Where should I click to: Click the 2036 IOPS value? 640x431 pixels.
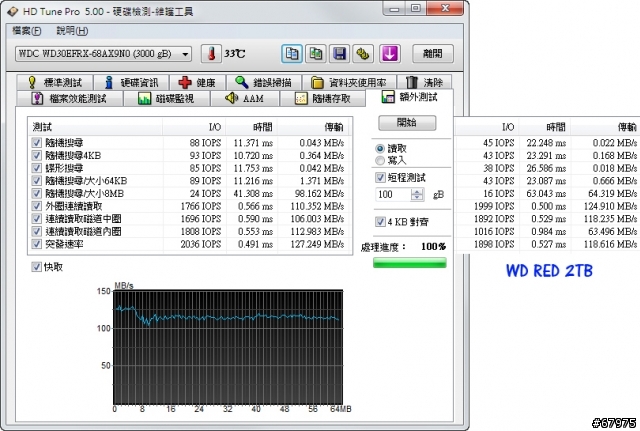pyautogui.click(x=201, y=244)
